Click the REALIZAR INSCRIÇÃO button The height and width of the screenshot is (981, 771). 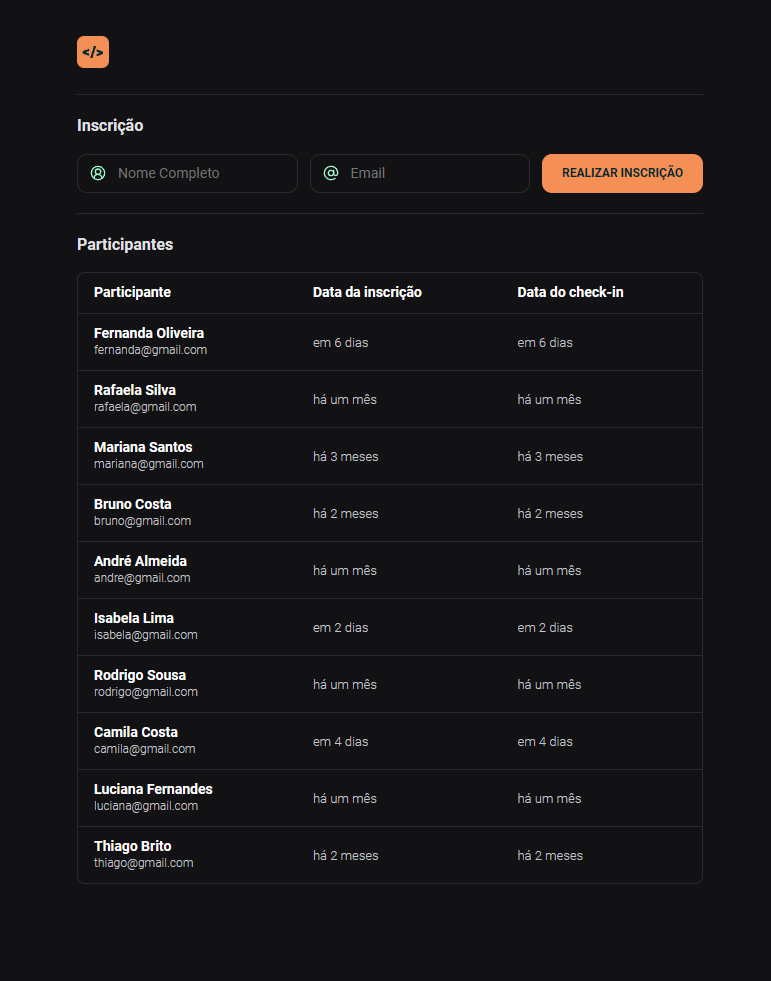pyautogui.click(x=622, y=173)
